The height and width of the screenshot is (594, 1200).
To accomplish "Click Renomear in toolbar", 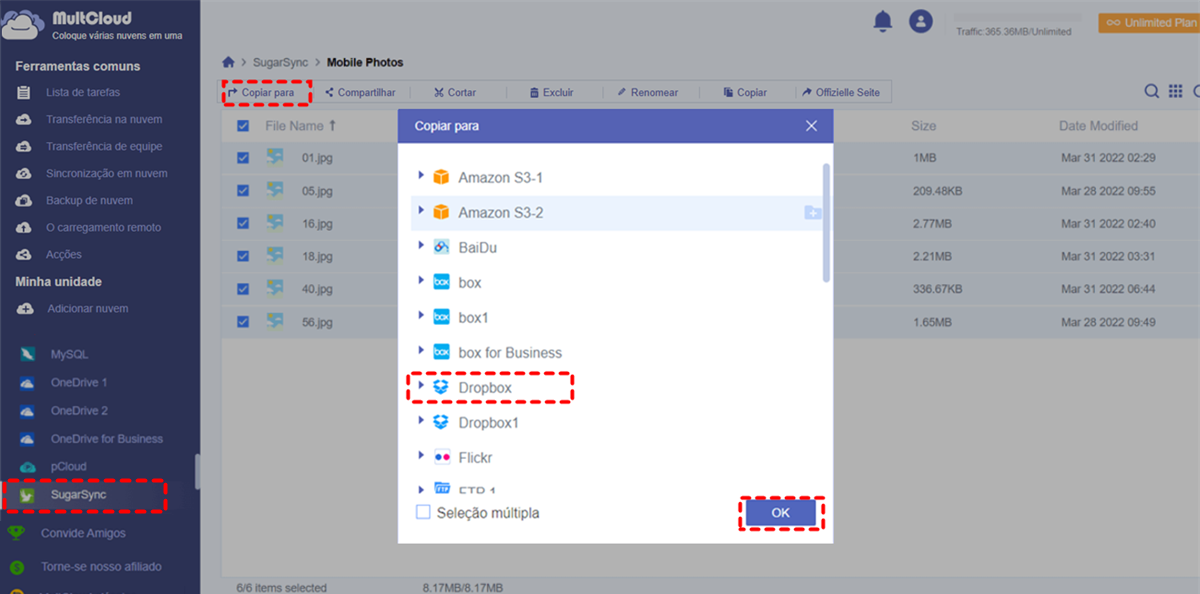I will pyautogui.click(x=647, y=92).
